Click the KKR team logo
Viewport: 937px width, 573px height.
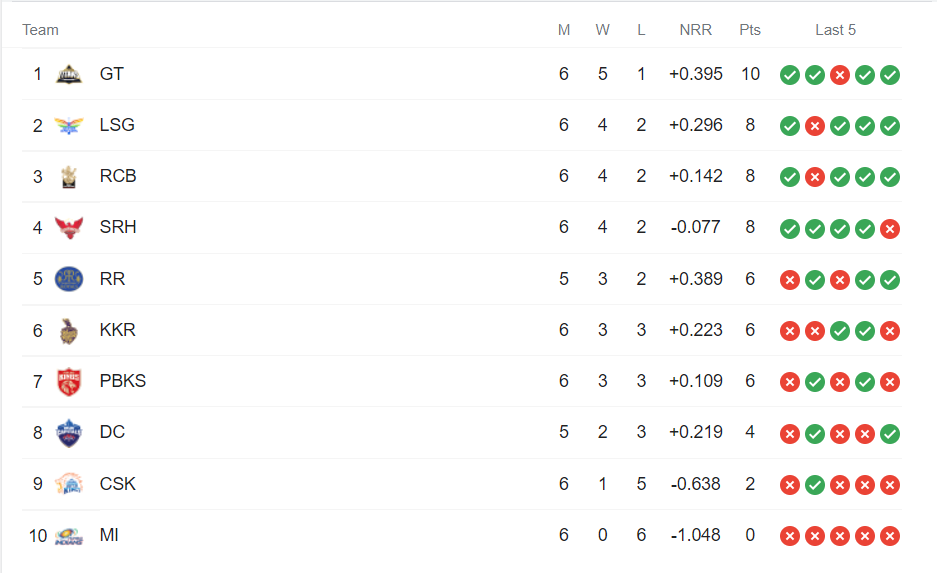(x=69, y=330)
